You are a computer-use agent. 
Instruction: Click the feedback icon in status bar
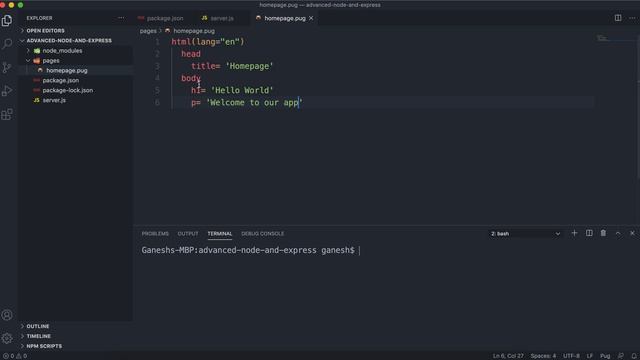click(x=621, y=356)
